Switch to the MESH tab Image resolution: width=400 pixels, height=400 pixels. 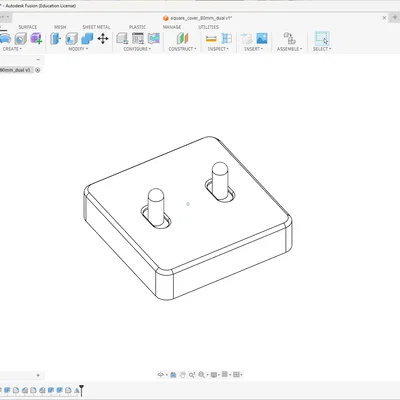pyautogui.click(x=60, y=27)
